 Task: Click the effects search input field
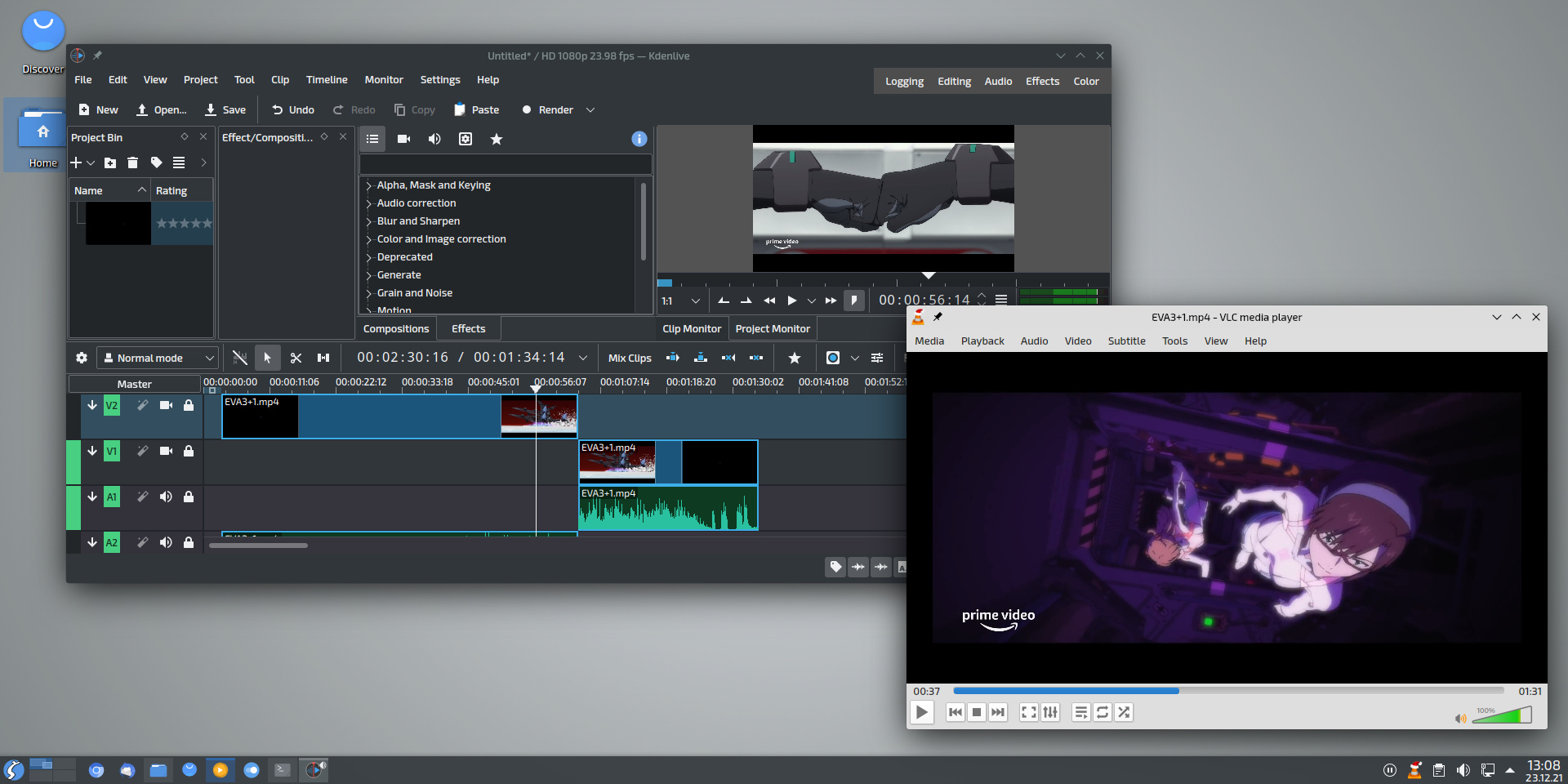pos(506,164)
